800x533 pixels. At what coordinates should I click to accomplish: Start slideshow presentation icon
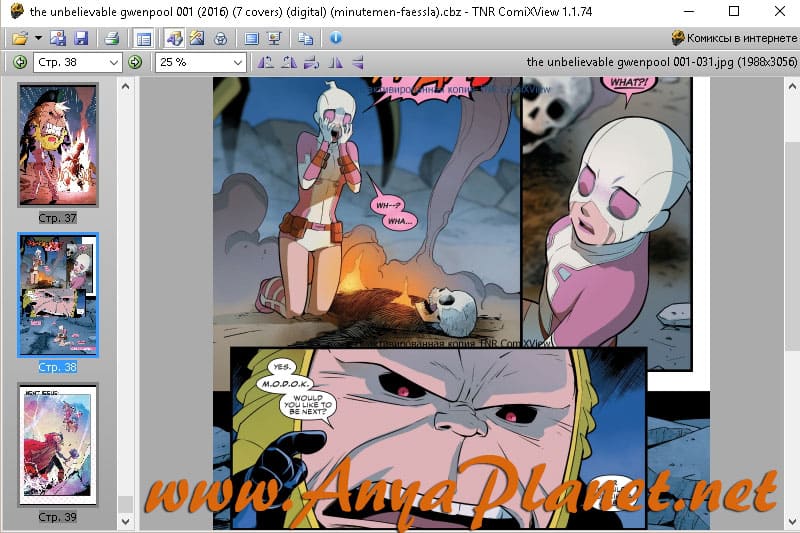pyautogui.click(x=274, y=38)
